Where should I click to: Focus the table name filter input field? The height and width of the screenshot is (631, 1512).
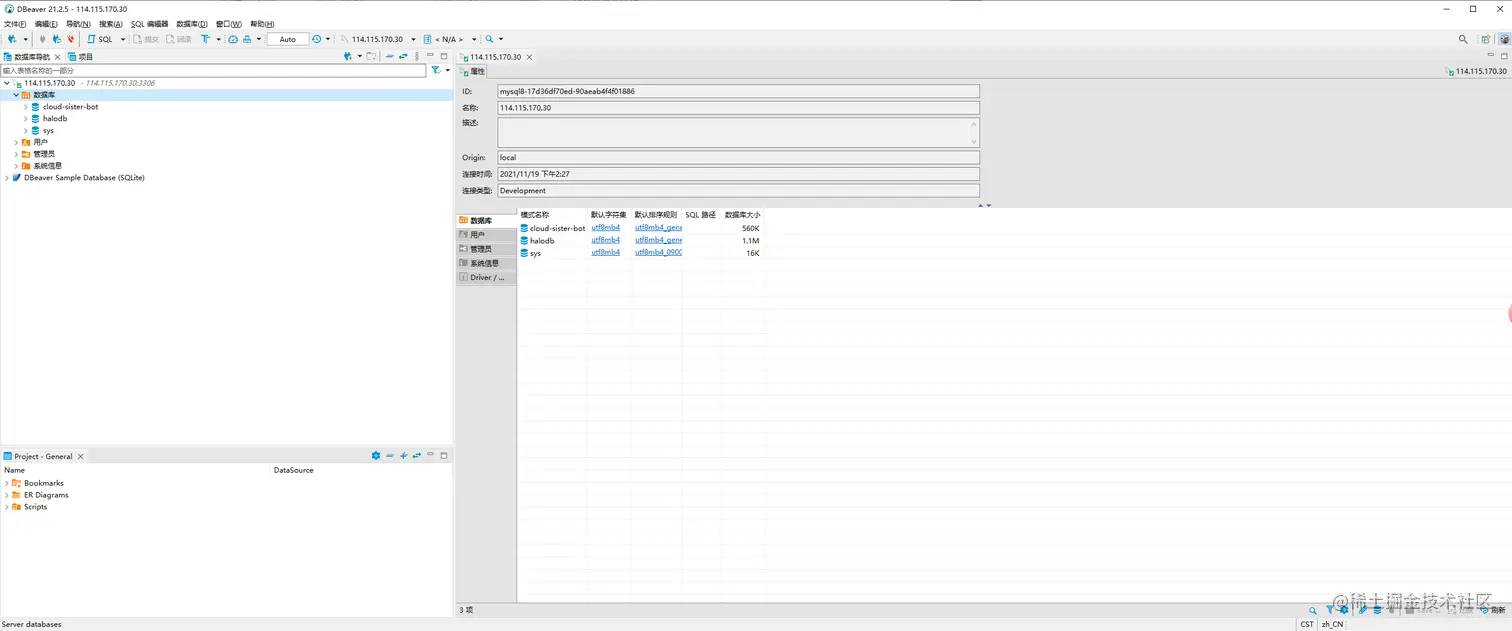click(213, 71)
